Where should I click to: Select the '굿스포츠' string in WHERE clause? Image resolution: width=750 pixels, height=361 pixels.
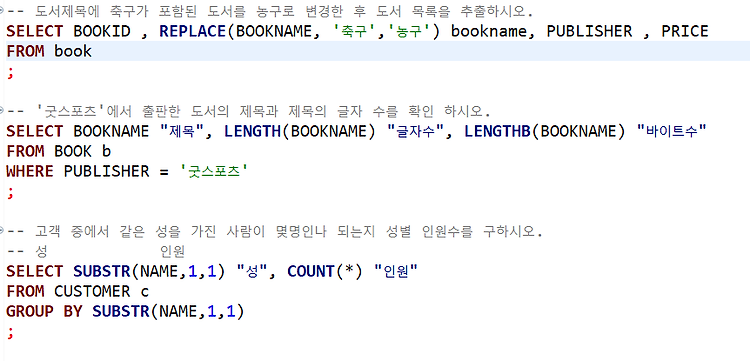[214, 171]
